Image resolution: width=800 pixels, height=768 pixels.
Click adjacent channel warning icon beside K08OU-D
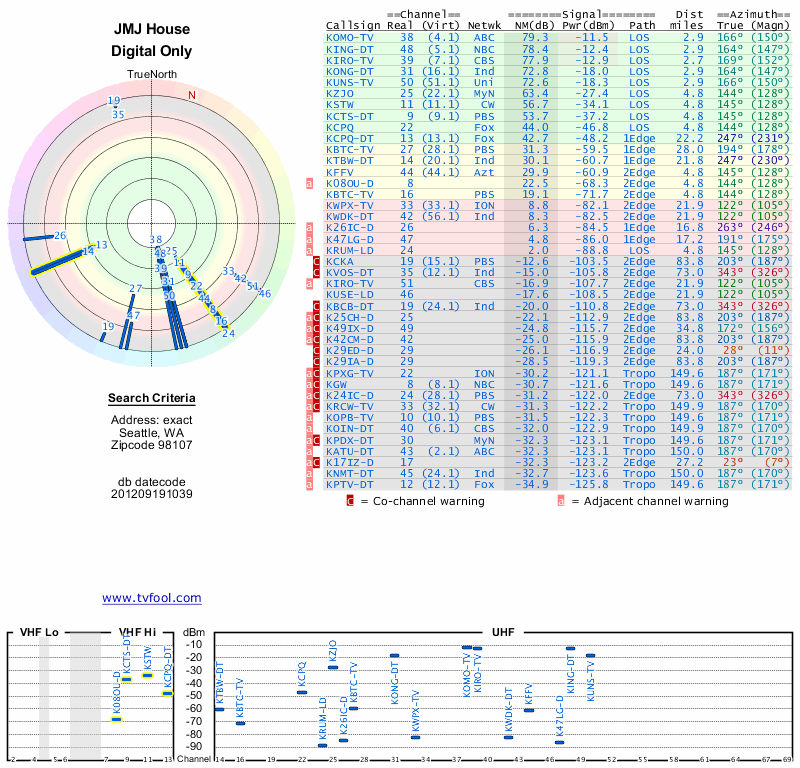pos(309,183)
